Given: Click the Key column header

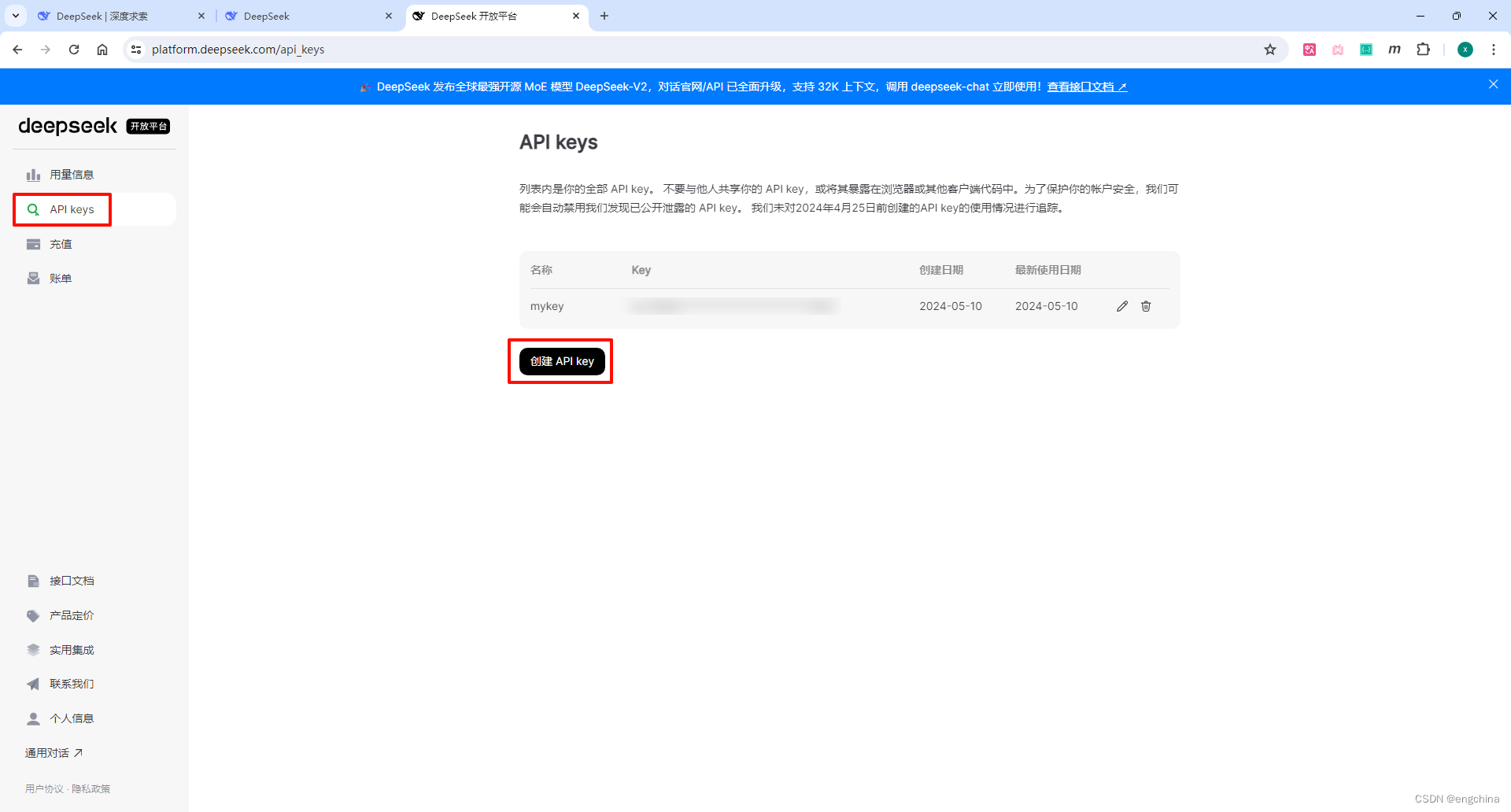Looking at the screenshot, I should (x=641, y=270).
